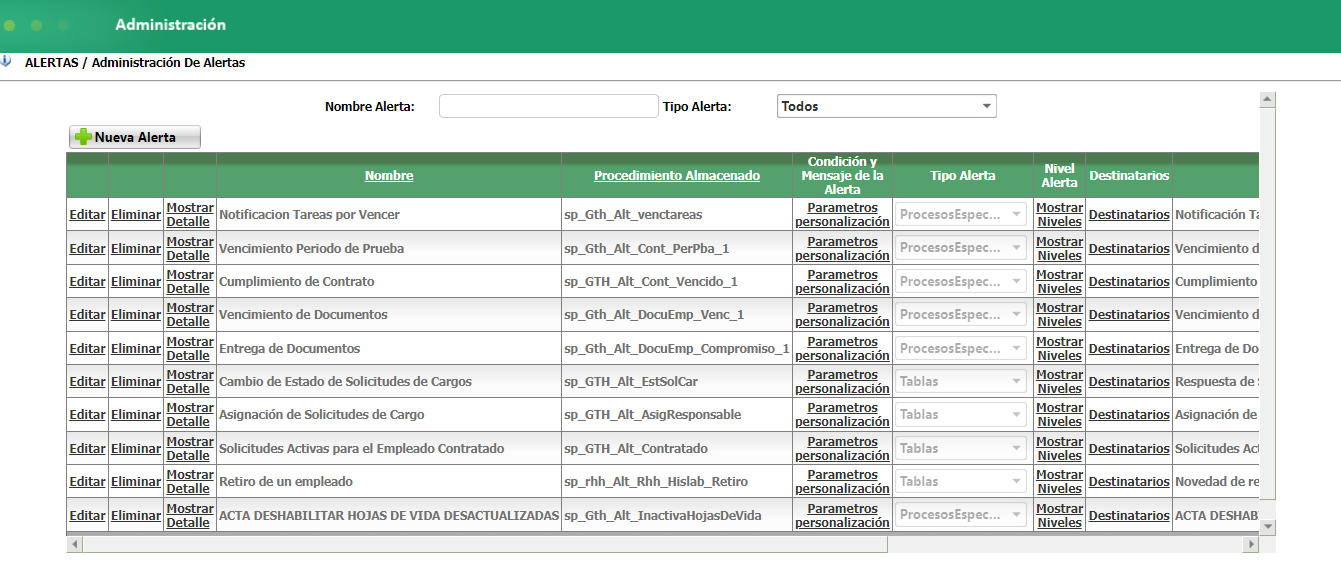Show detail for Notificacion Tareas por Vencer
Viewport: 1341px width, 582px height.
point(189,215)
